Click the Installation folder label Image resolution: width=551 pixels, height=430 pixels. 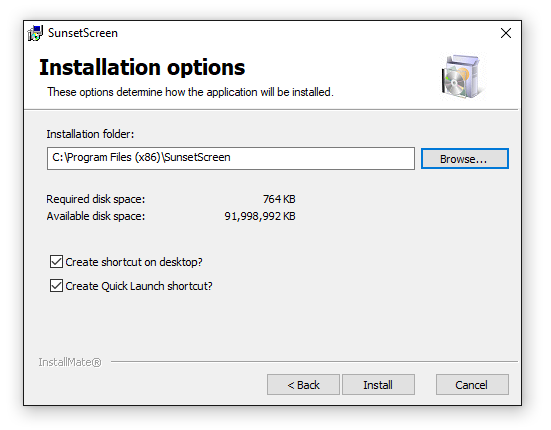pyautogui.click(x=90, y=134)
